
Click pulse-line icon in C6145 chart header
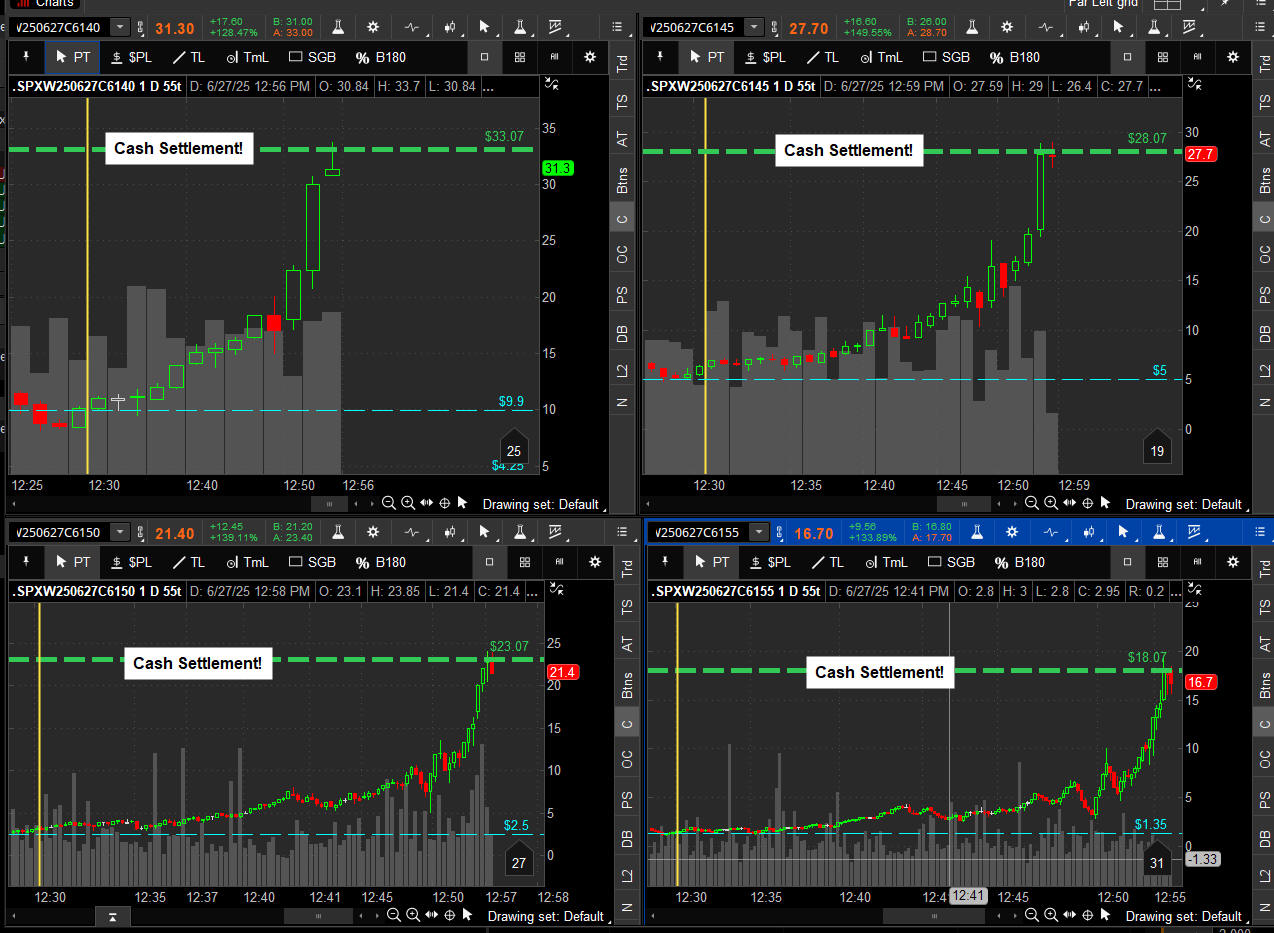coord(1048,27)
